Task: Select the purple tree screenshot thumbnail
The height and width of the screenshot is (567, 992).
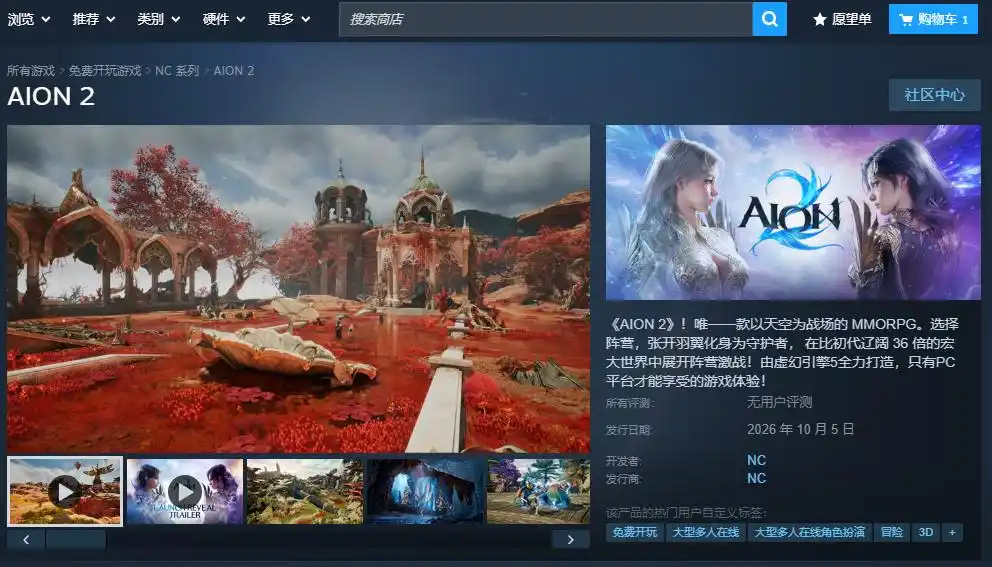Action: coord(538,491)
